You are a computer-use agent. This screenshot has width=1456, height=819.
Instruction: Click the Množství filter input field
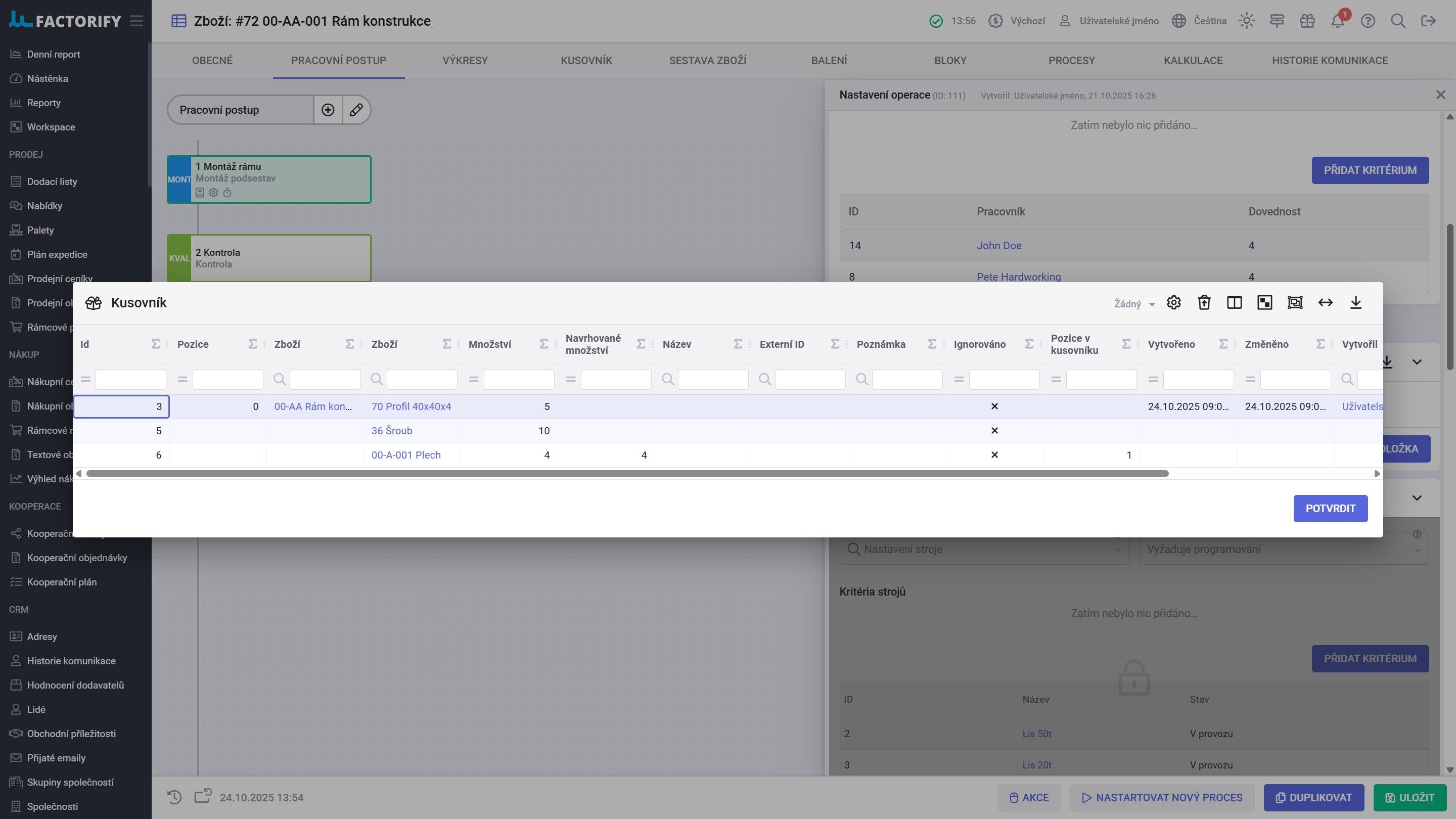519,379
